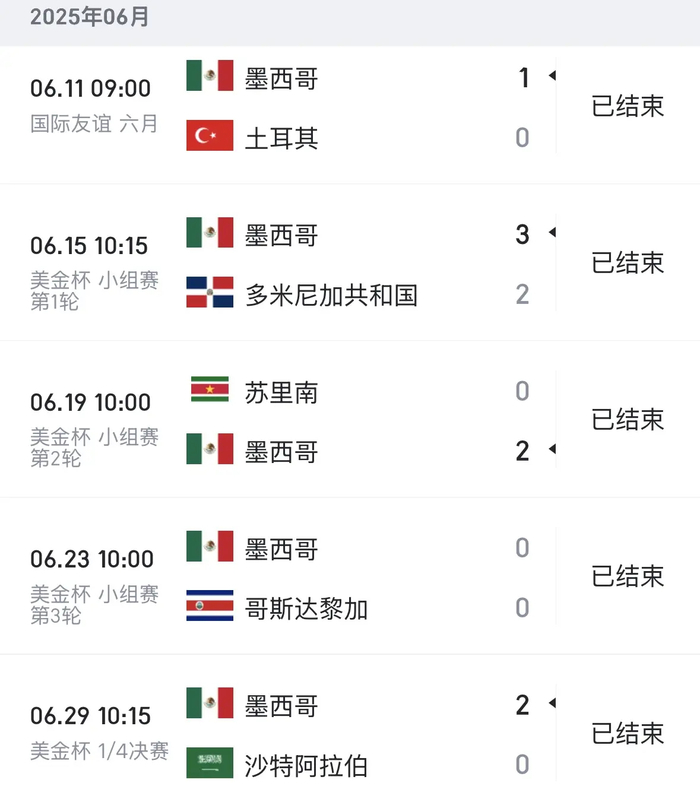
Task: Click the Suriname flag icon
Action: coord(210,390)
